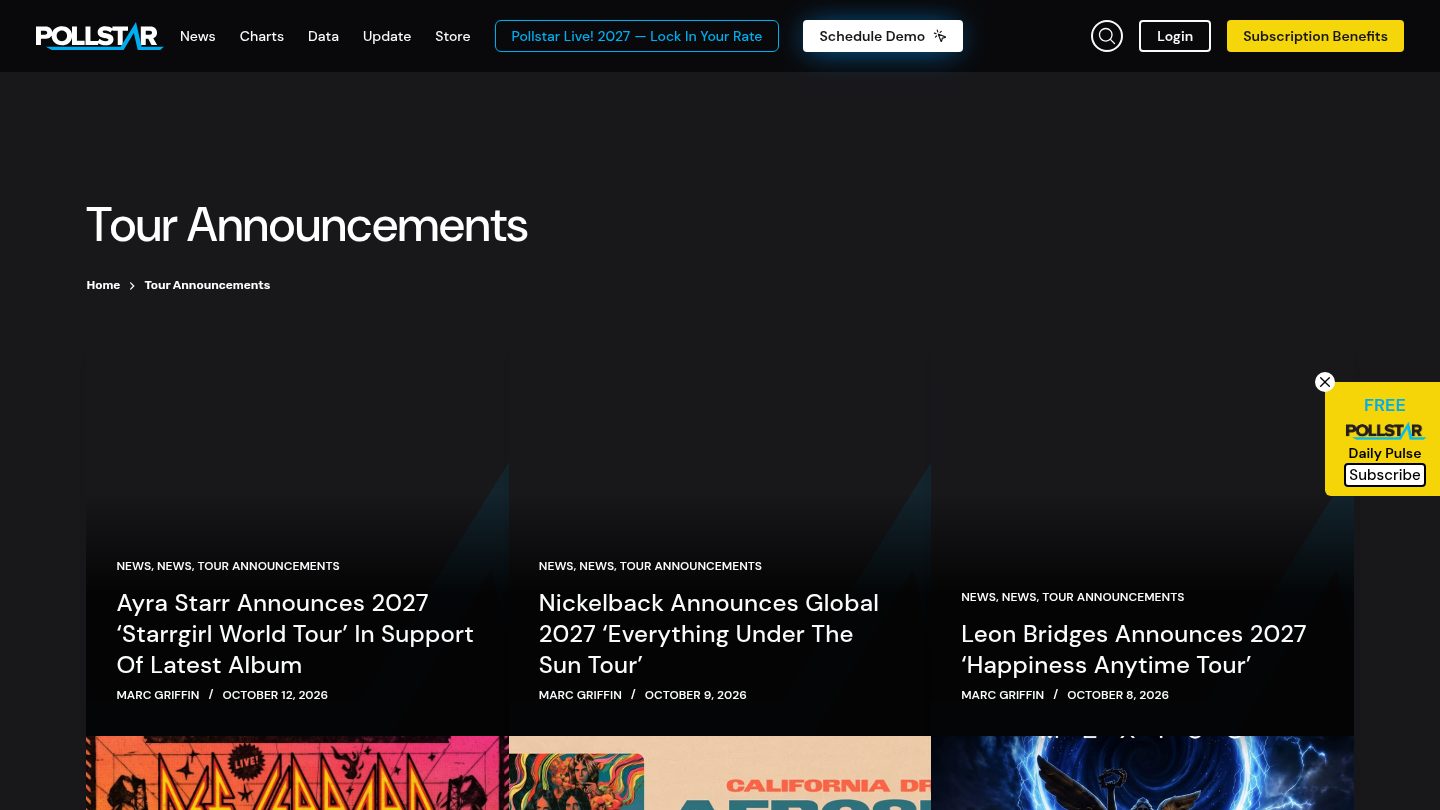Image resolution: width=1440 pixels, height=810 pixels.
Task: Open the Charts menu
Action: pos(262,36)
